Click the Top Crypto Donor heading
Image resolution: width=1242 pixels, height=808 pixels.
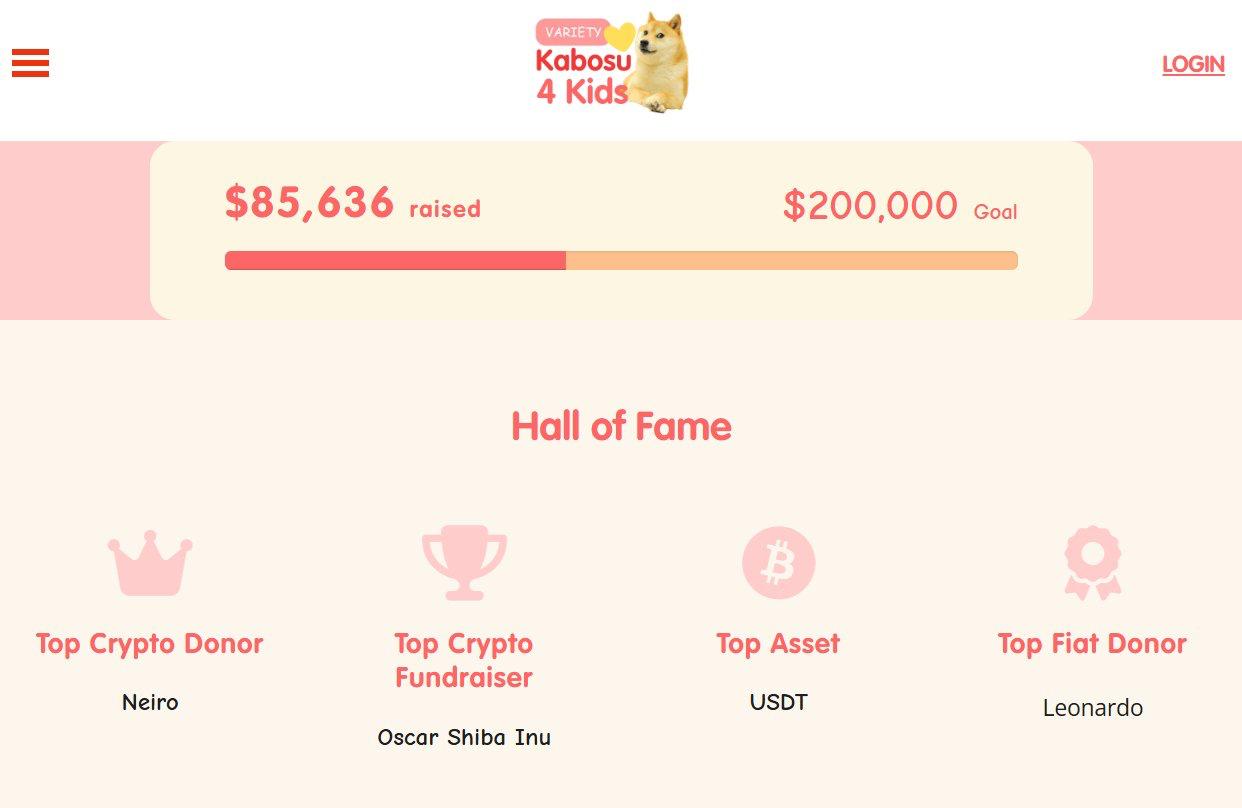coord(150,644)
